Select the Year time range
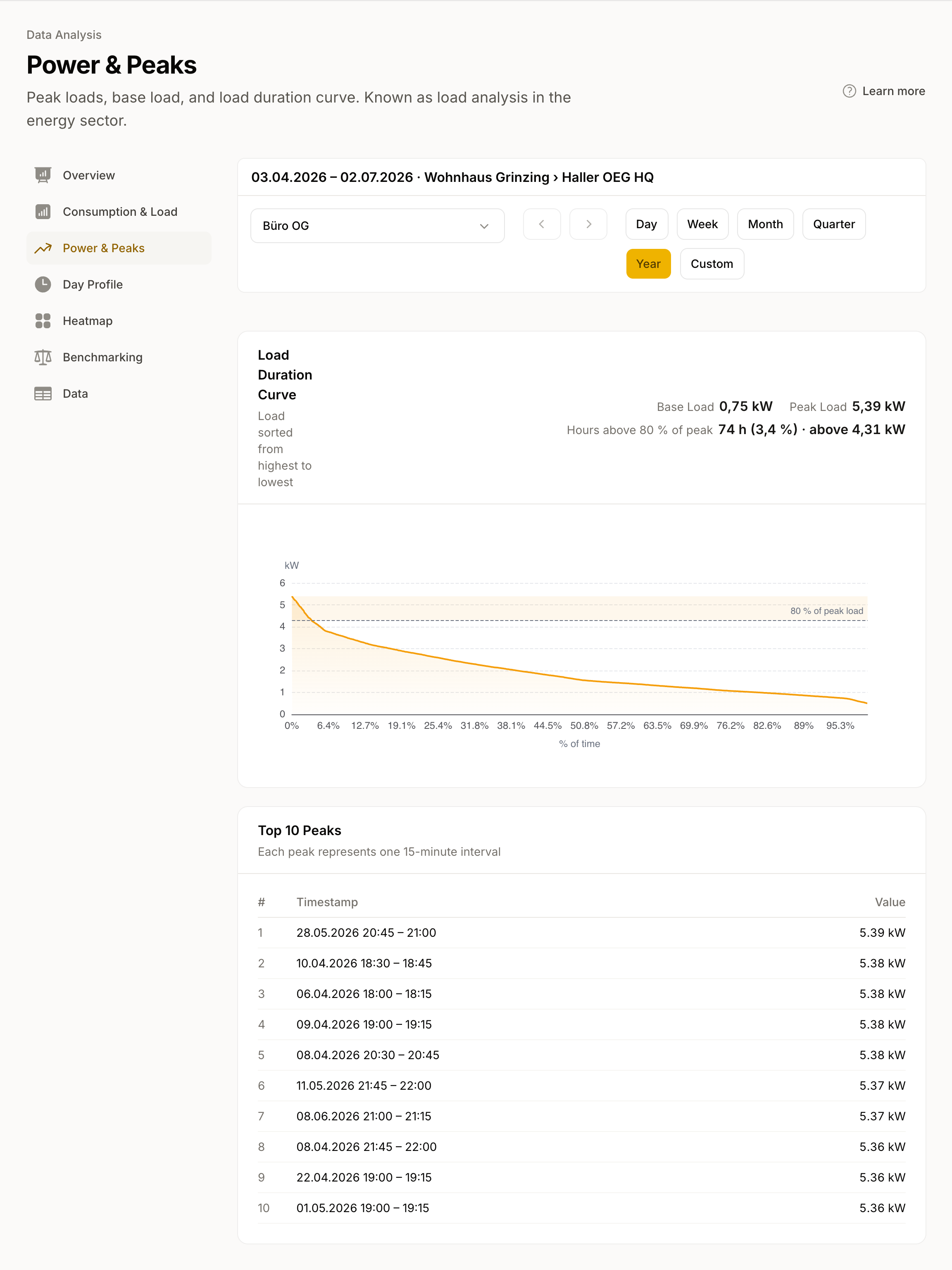This screenshot has height=1270, width=952. click(648, 263)
